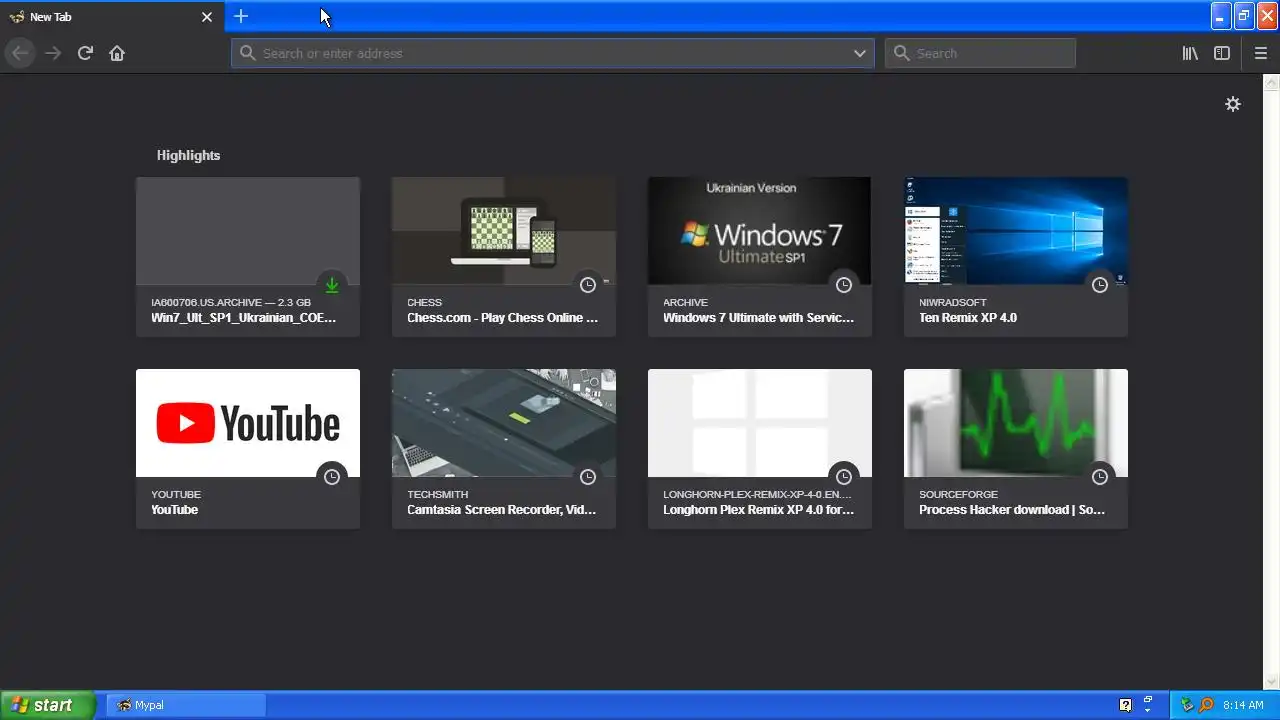Open new tab page settings gear
This screenshot has width=1280, height=720.
click(x=1233, y=104)
